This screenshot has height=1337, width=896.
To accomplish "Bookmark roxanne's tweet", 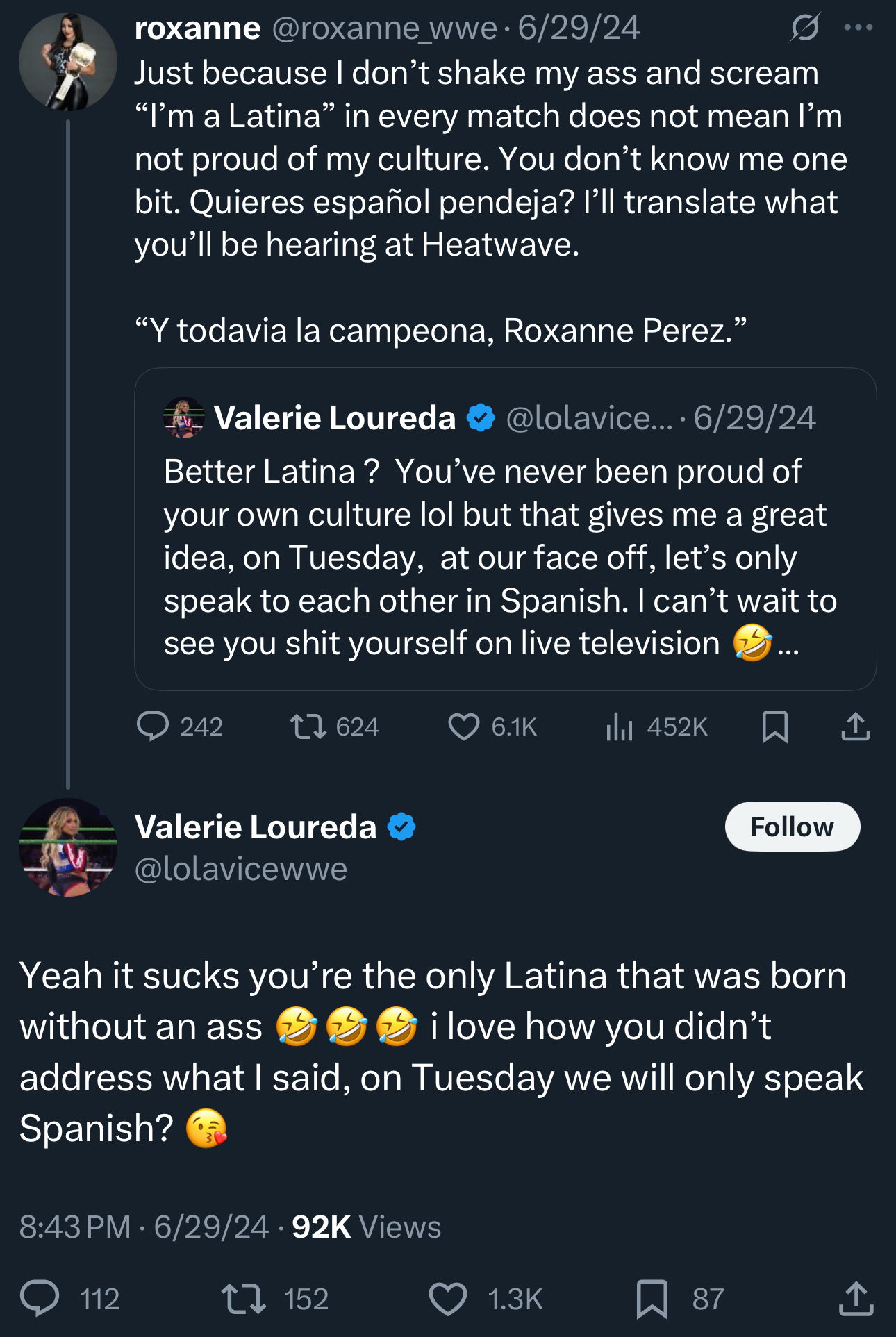I will point(774,726).
